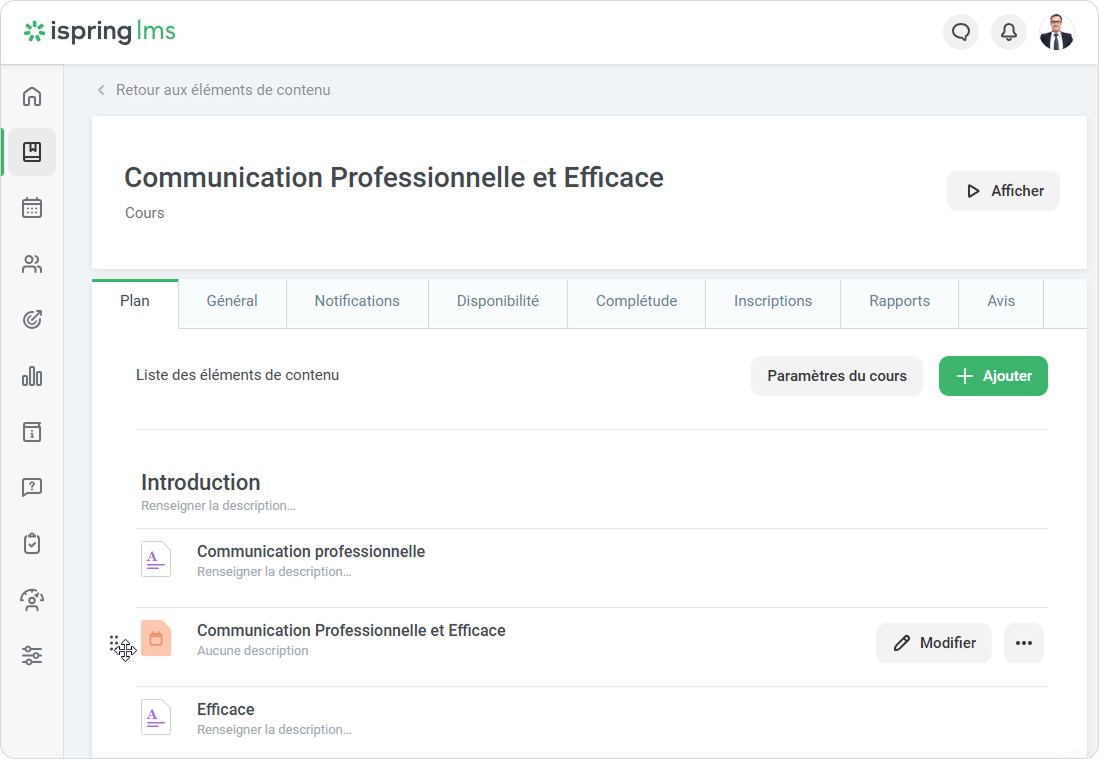The height and width of the screenshot is (759, 1099).
Task: Open the user profile avatar menu
Action: click(x=1057, y=32)
